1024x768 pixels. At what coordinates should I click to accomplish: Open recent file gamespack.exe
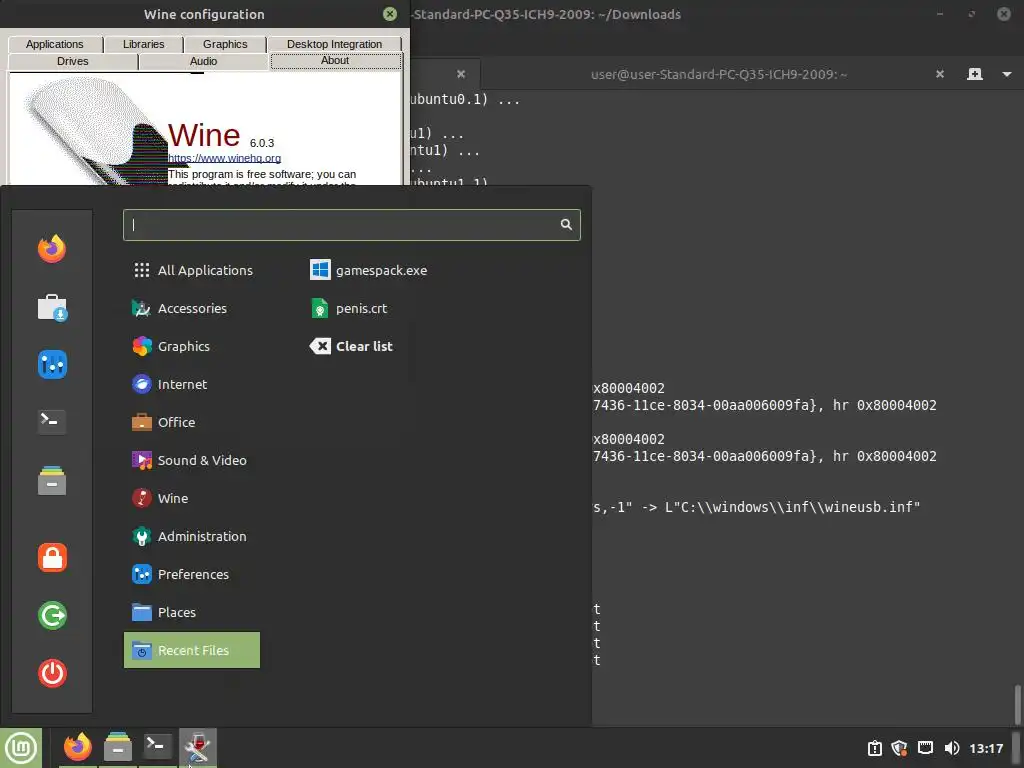pyautogui.click(x=369, y=270)
